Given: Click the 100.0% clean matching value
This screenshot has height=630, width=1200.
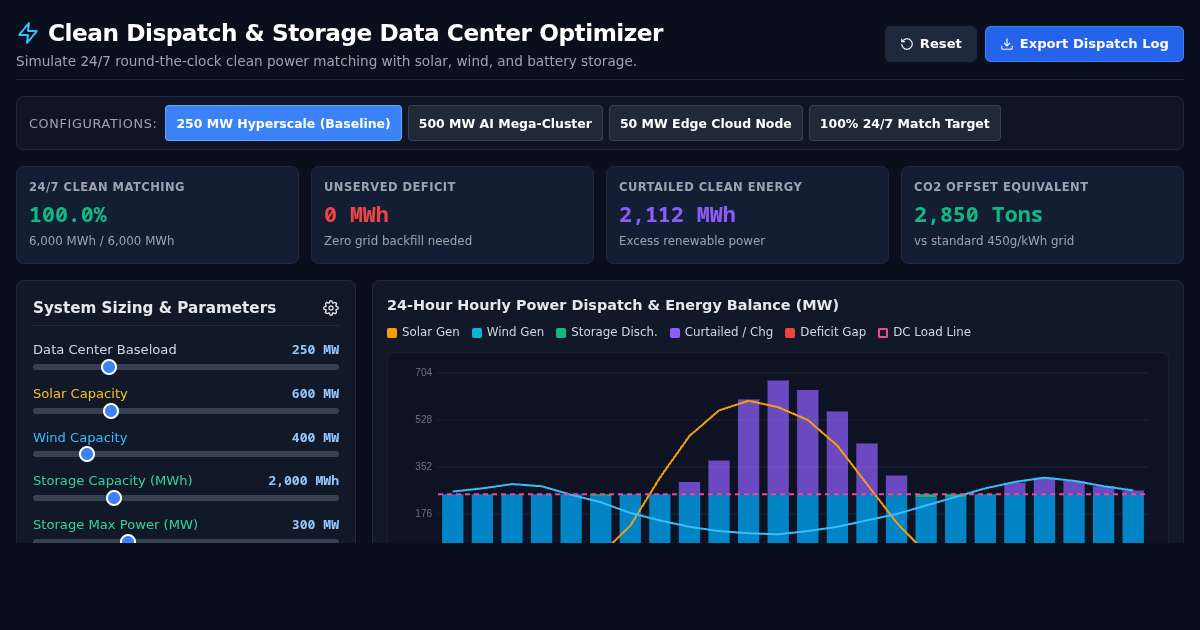Looking at the screenshot, I should pos(68,215).
